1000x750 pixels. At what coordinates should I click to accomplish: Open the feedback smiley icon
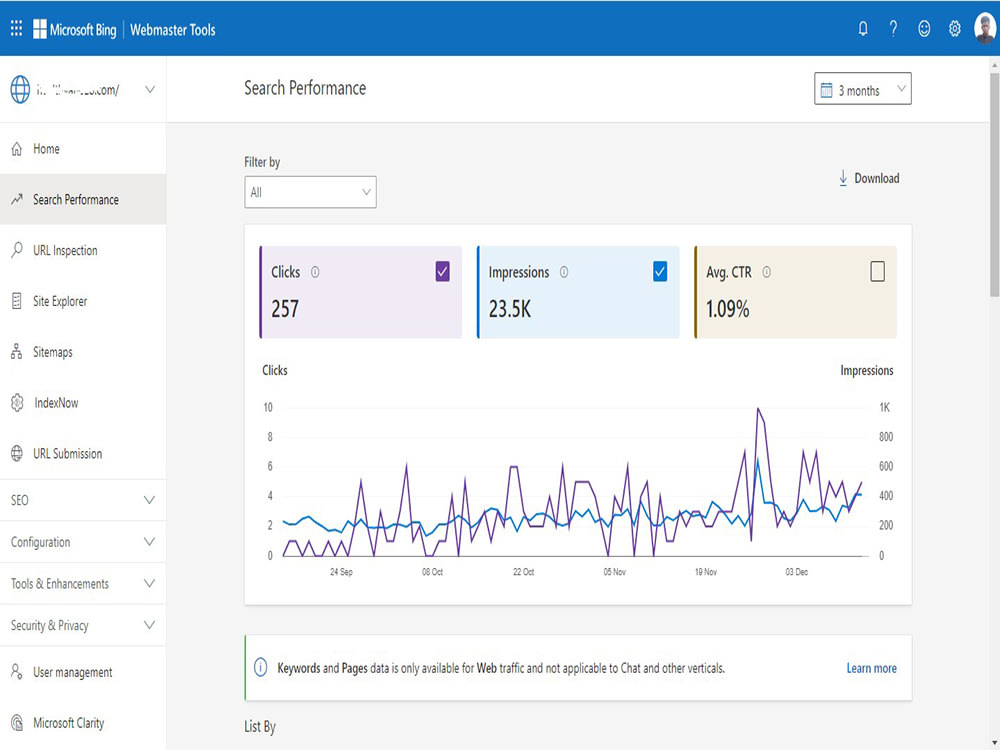924,29
